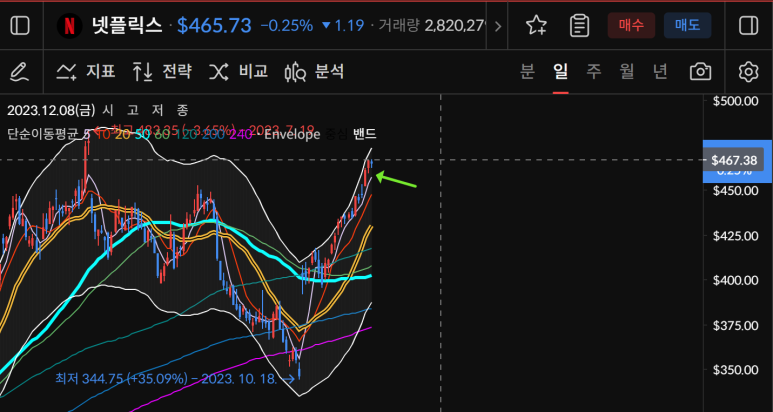
Task: Click the 매수 buy button
Action: 632,26
